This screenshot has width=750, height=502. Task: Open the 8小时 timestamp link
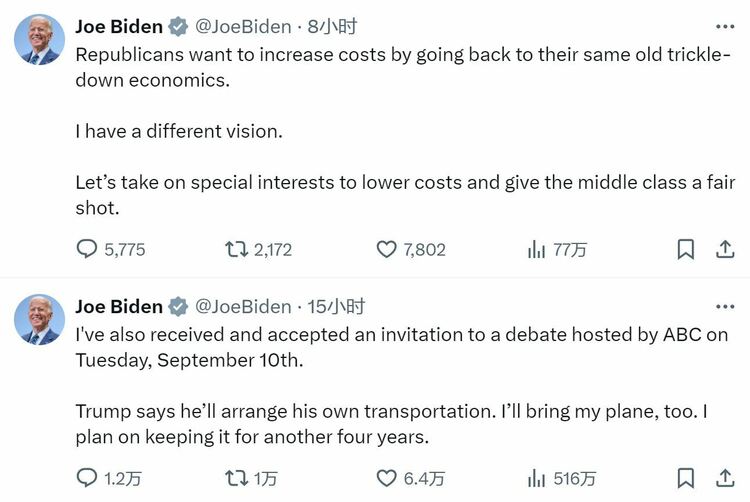click(x=332, y=27)
